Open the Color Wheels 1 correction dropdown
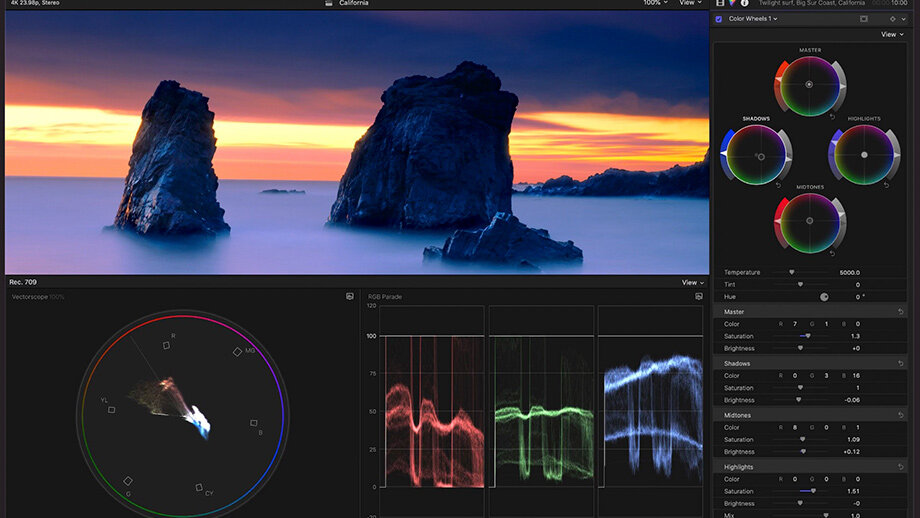920x518 pixels. [753, 19]
